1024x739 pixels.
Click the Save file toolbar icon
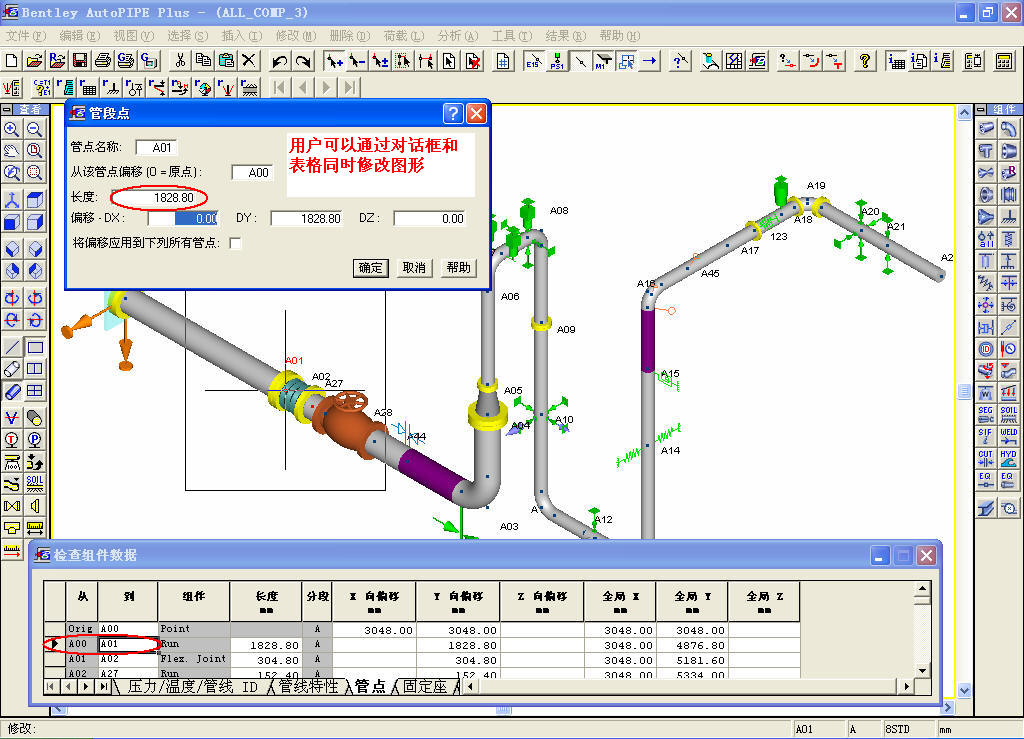coord(80,61)
